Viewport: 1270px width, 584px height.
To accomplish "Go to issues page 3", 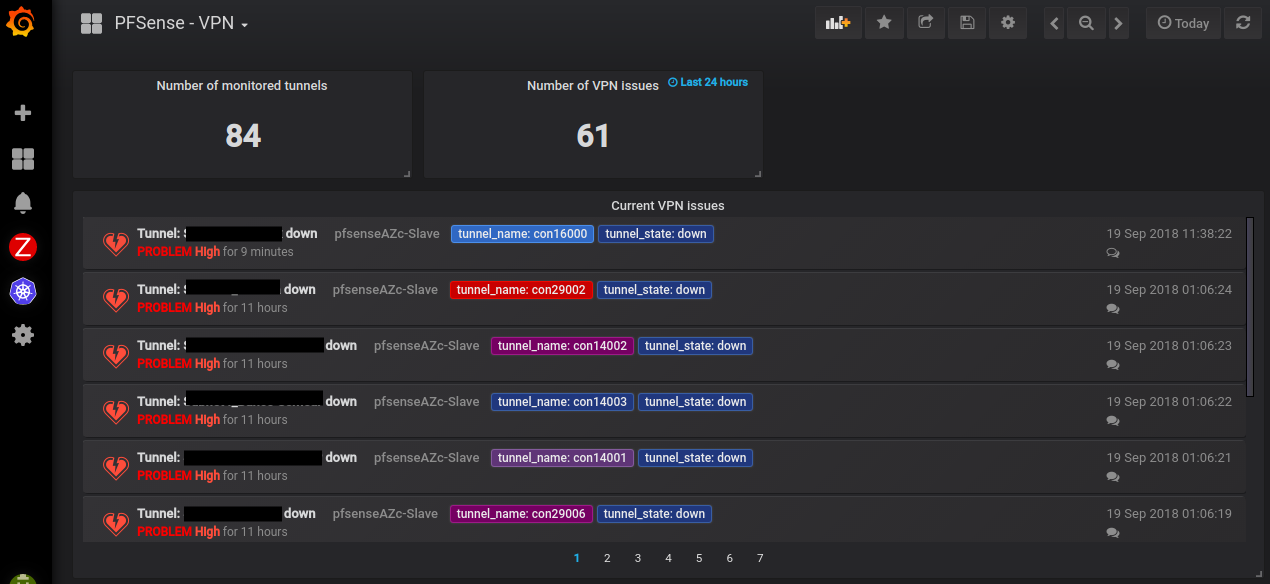I will [x=638, y=558].
